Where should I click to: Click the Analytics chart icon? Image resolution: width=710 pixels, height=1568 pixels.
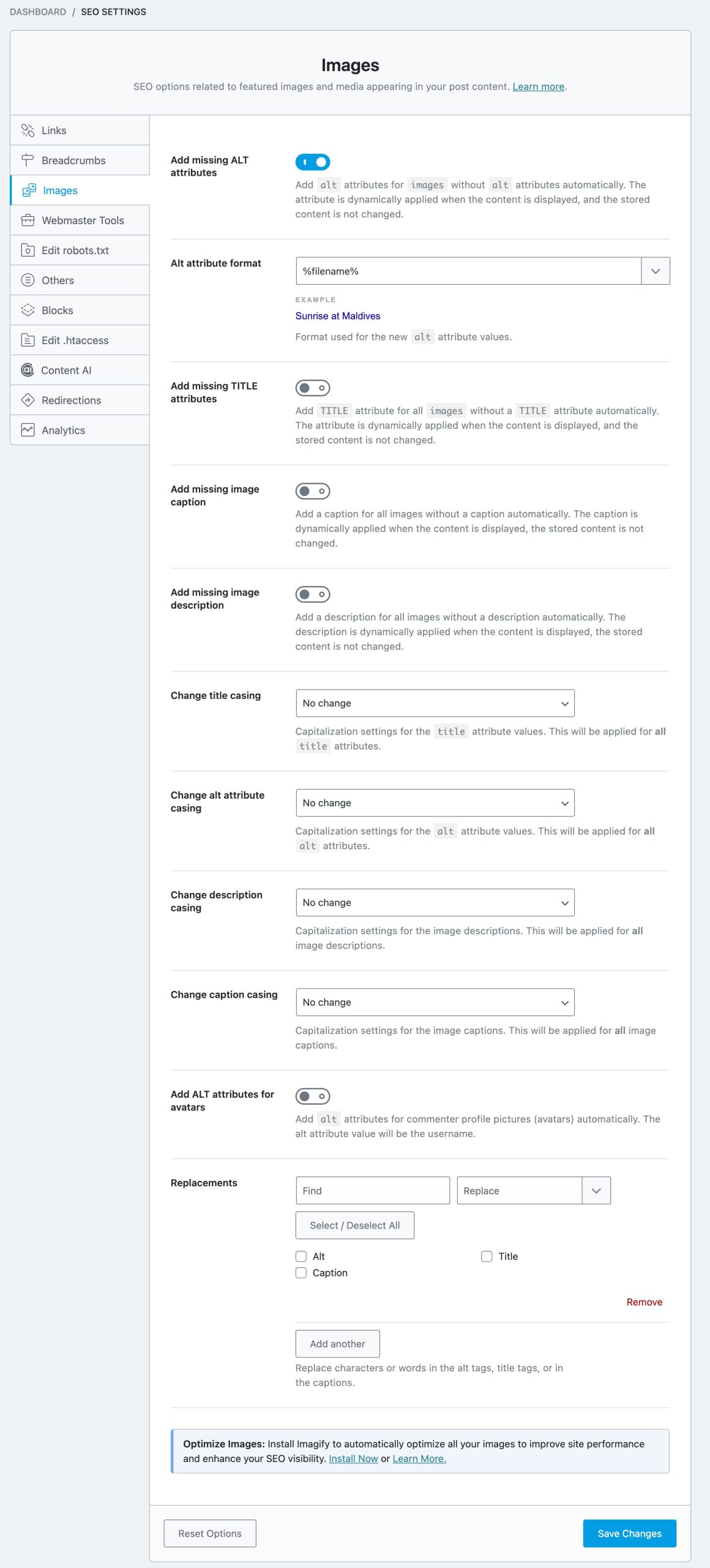tap(28, 431)
